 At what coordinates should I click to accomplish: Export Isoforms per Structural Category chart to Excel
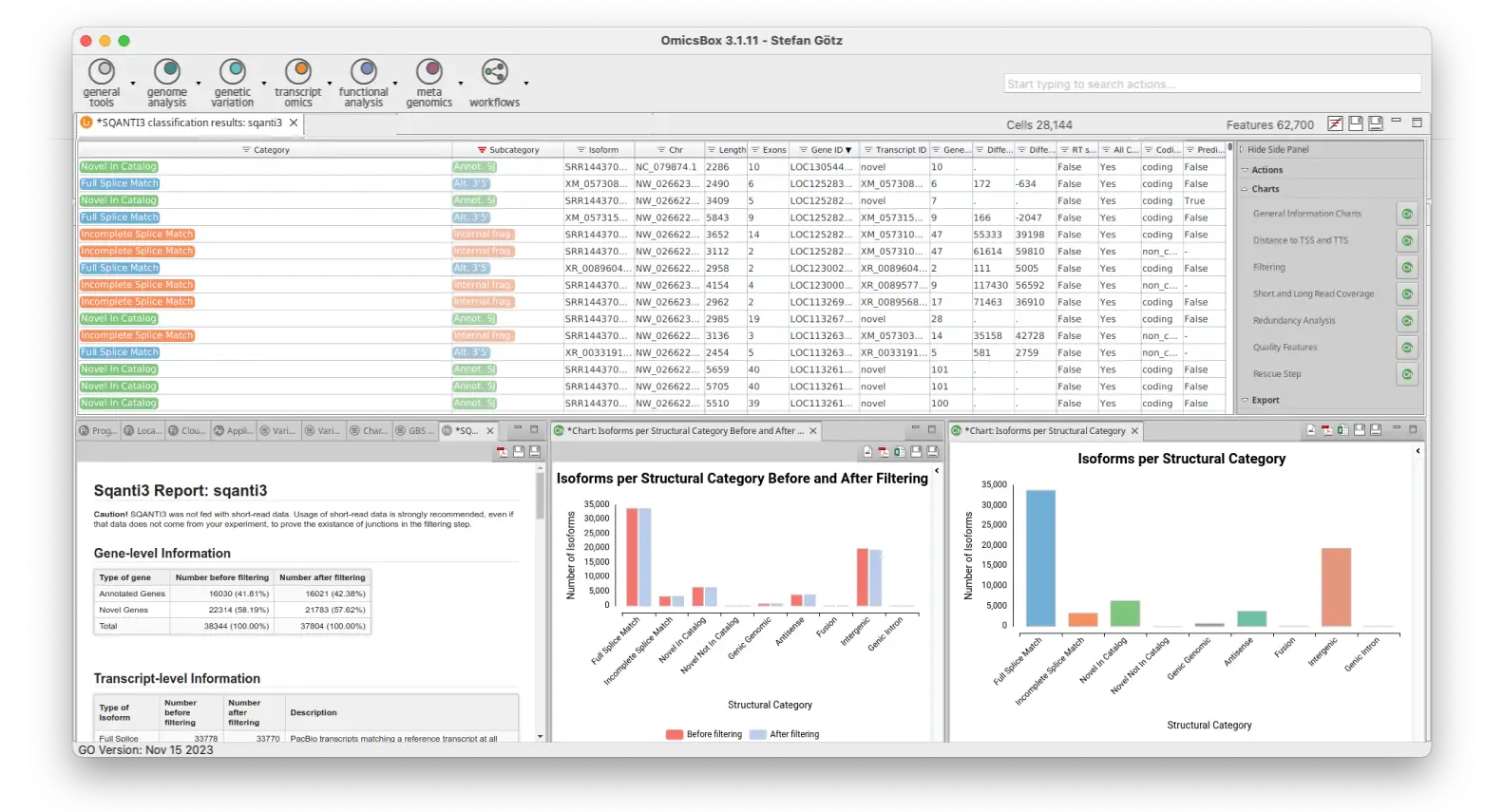click(1342, 430)
